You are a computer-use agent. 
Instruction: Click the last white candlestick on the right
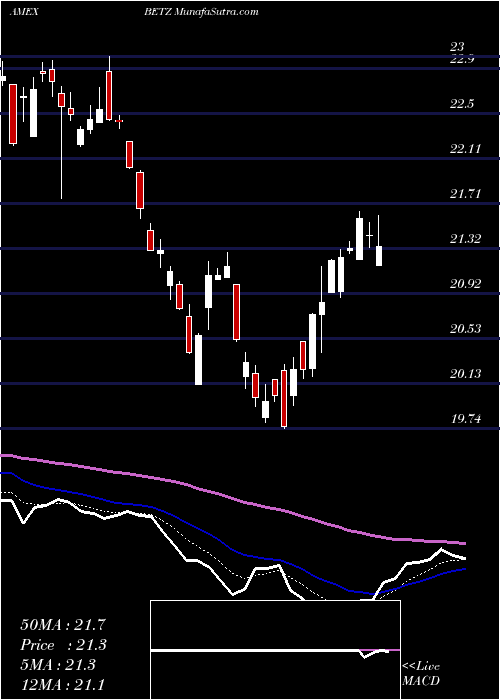click(379, 256)
